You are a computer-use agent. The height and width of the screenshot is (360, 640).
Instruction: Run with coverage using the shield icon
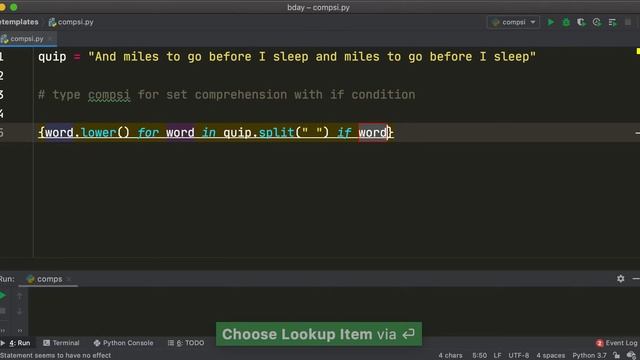click(581, 22)
